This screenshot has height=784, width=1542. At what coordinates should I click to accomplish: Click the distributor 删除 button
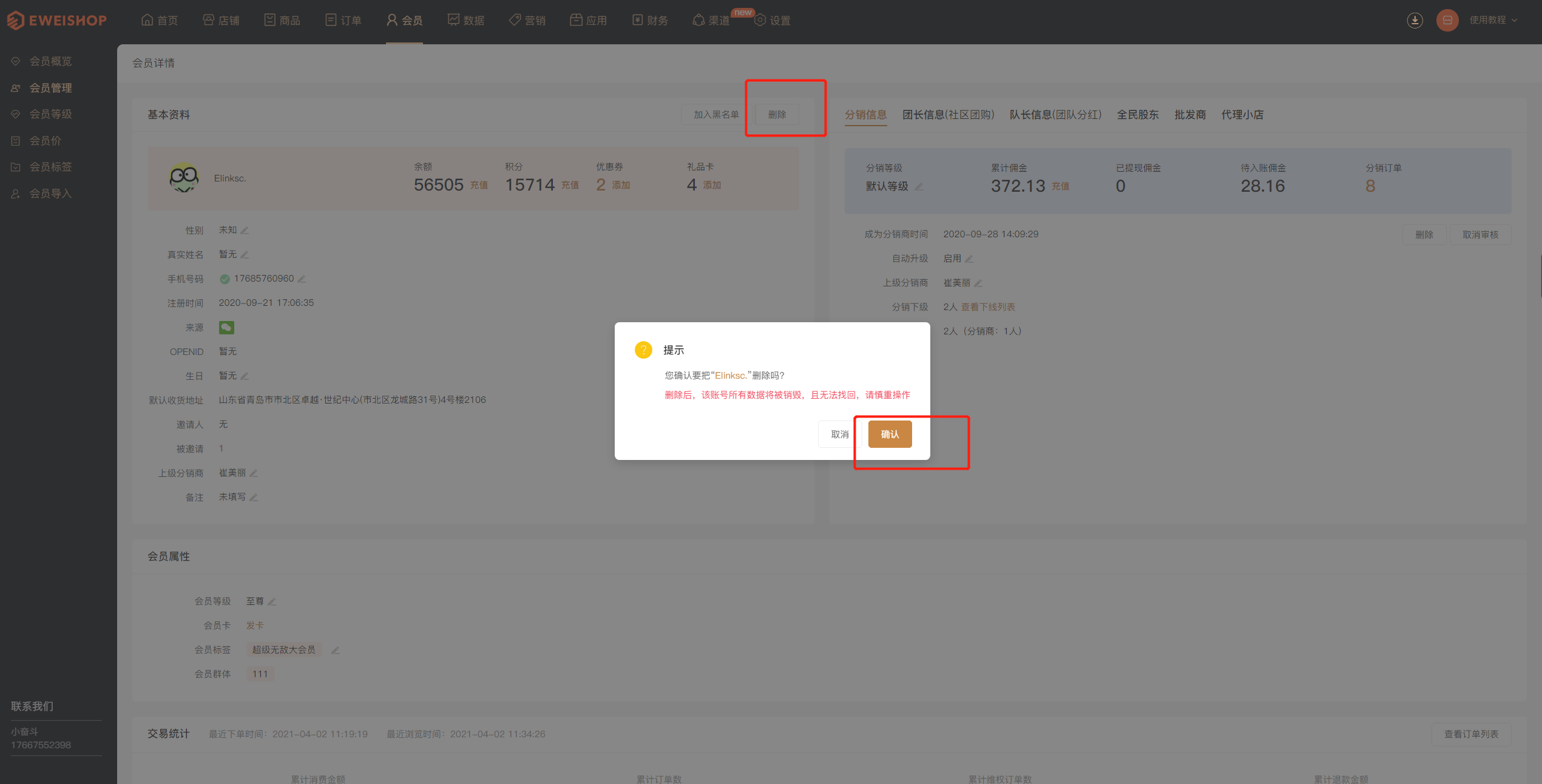click(x=1424, y=234)
